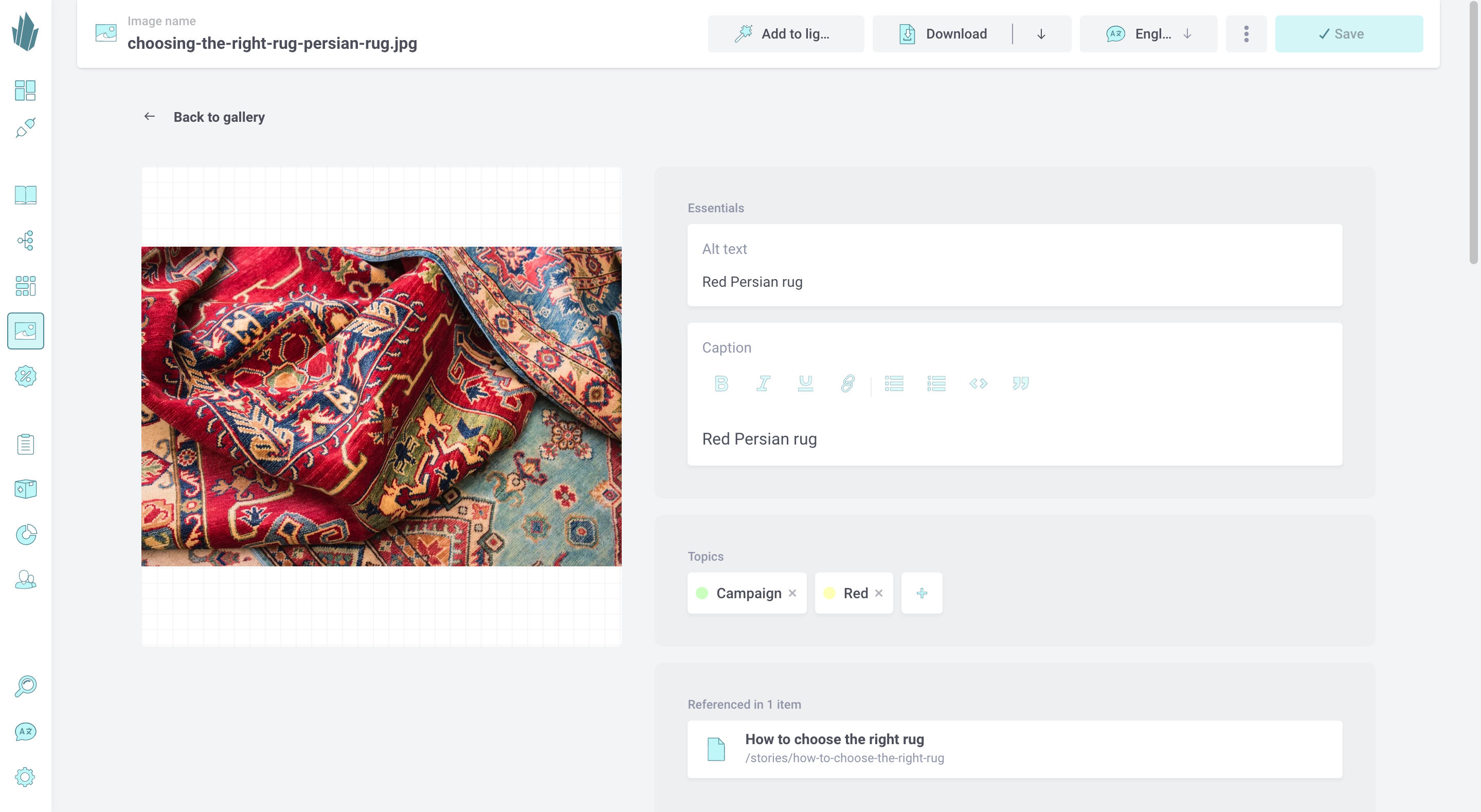This screenshot has height=812, width=1481.
Task: Open the users icon in sidebar
Action: pos(25,580)
